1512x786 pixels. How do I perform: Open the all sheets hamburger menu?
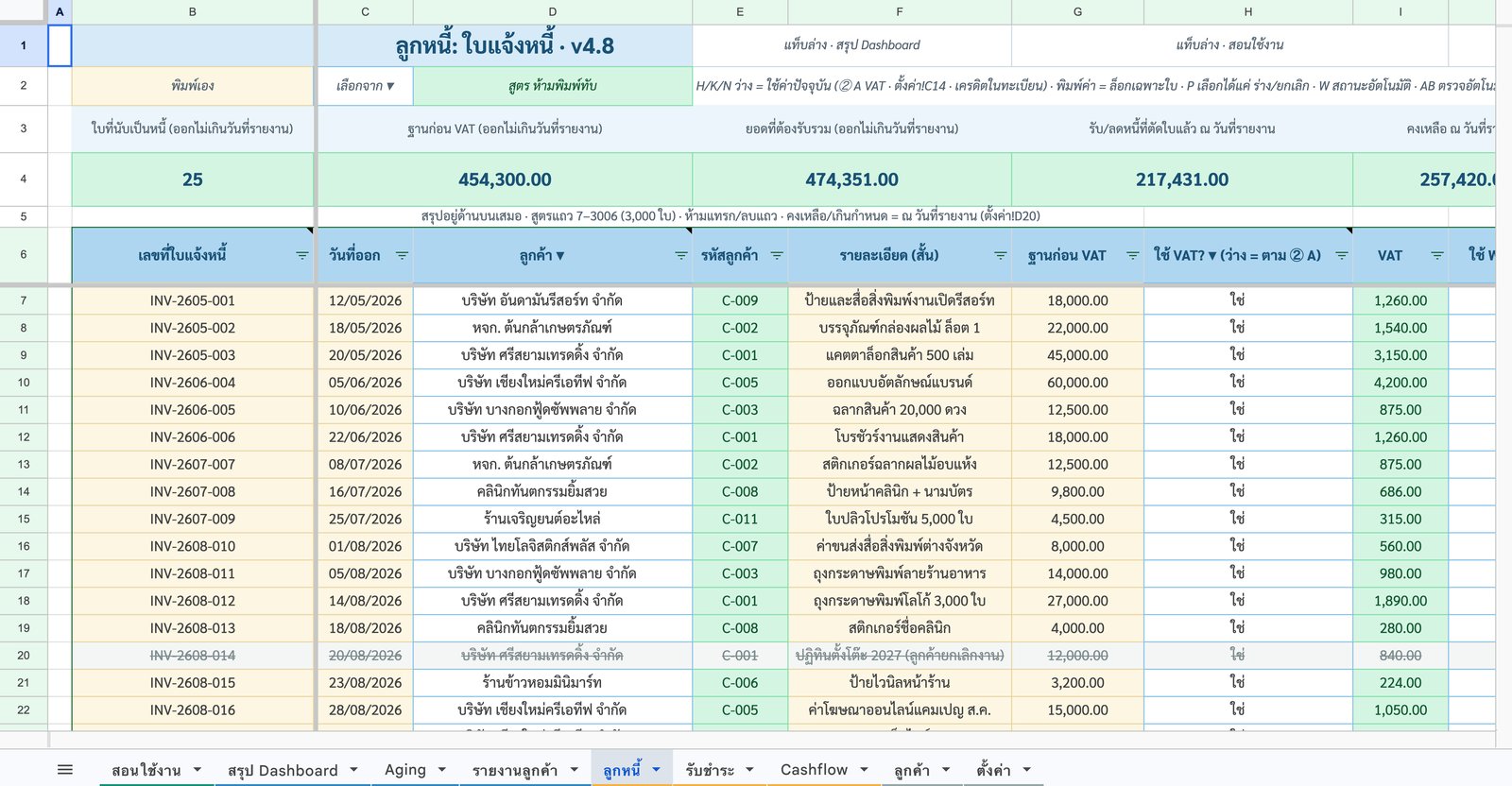click(65, 770)
